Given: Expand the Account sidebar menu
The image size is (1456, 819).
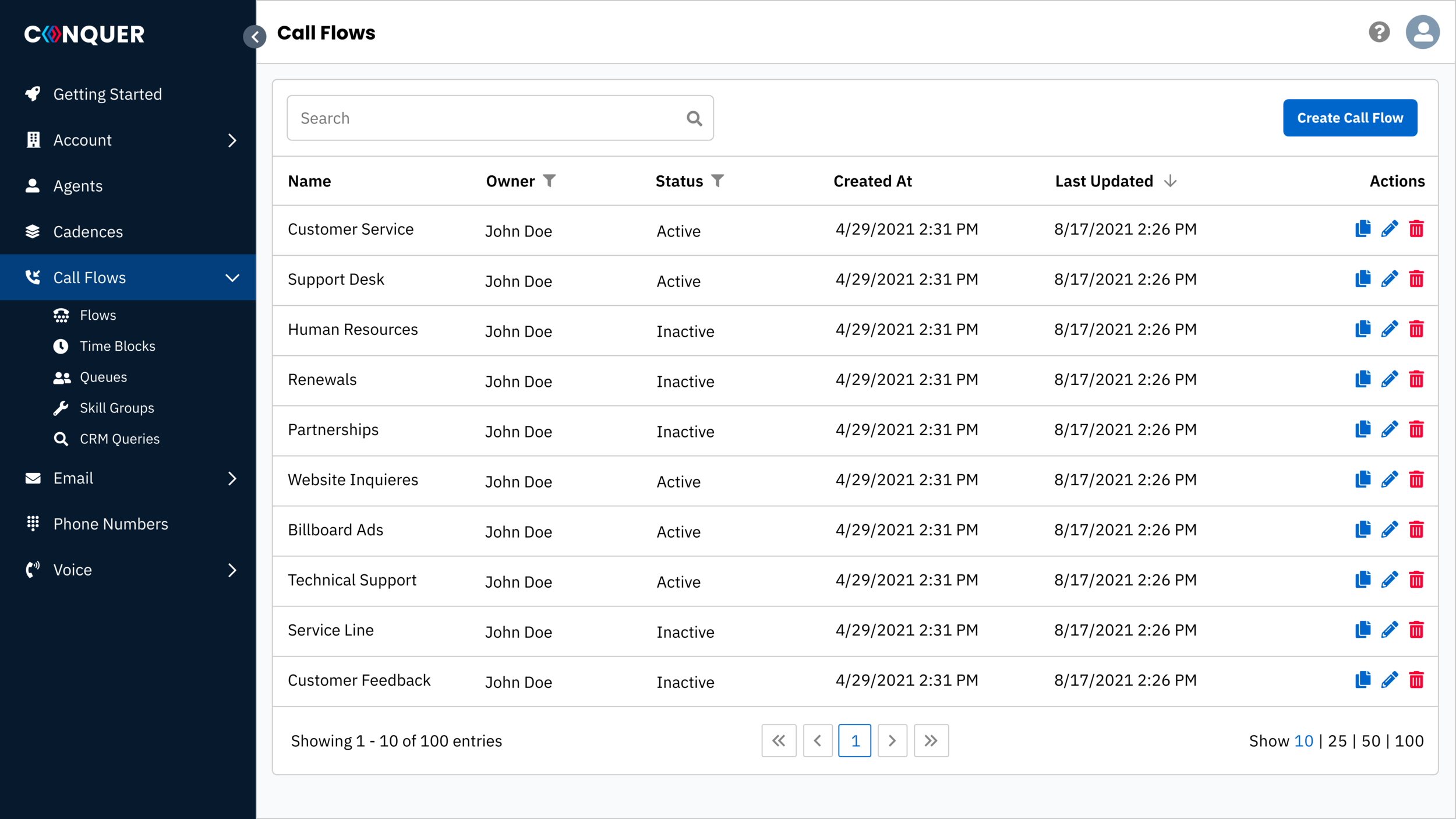Looking at the screenshot, I should (x=232, y=140).
